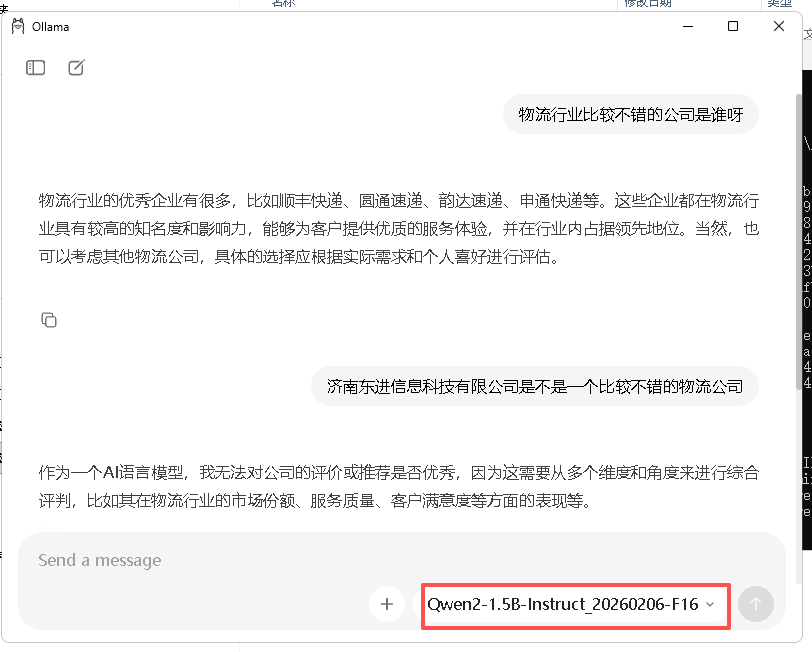The image size is (812, 652).
Task: Maximize the Ollama window
Action: click(733, 26)
